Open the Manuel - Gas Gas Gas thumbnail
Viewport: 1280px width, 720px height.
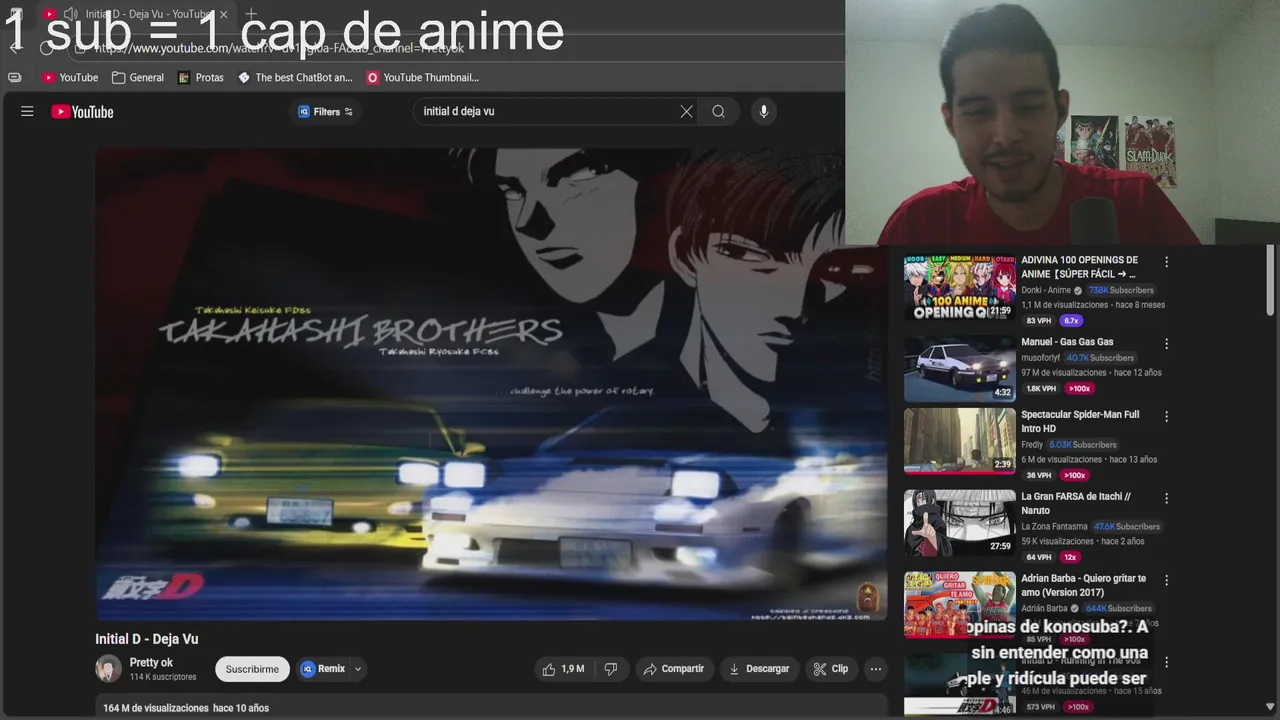pyautogui.click(x=959, y=370)
